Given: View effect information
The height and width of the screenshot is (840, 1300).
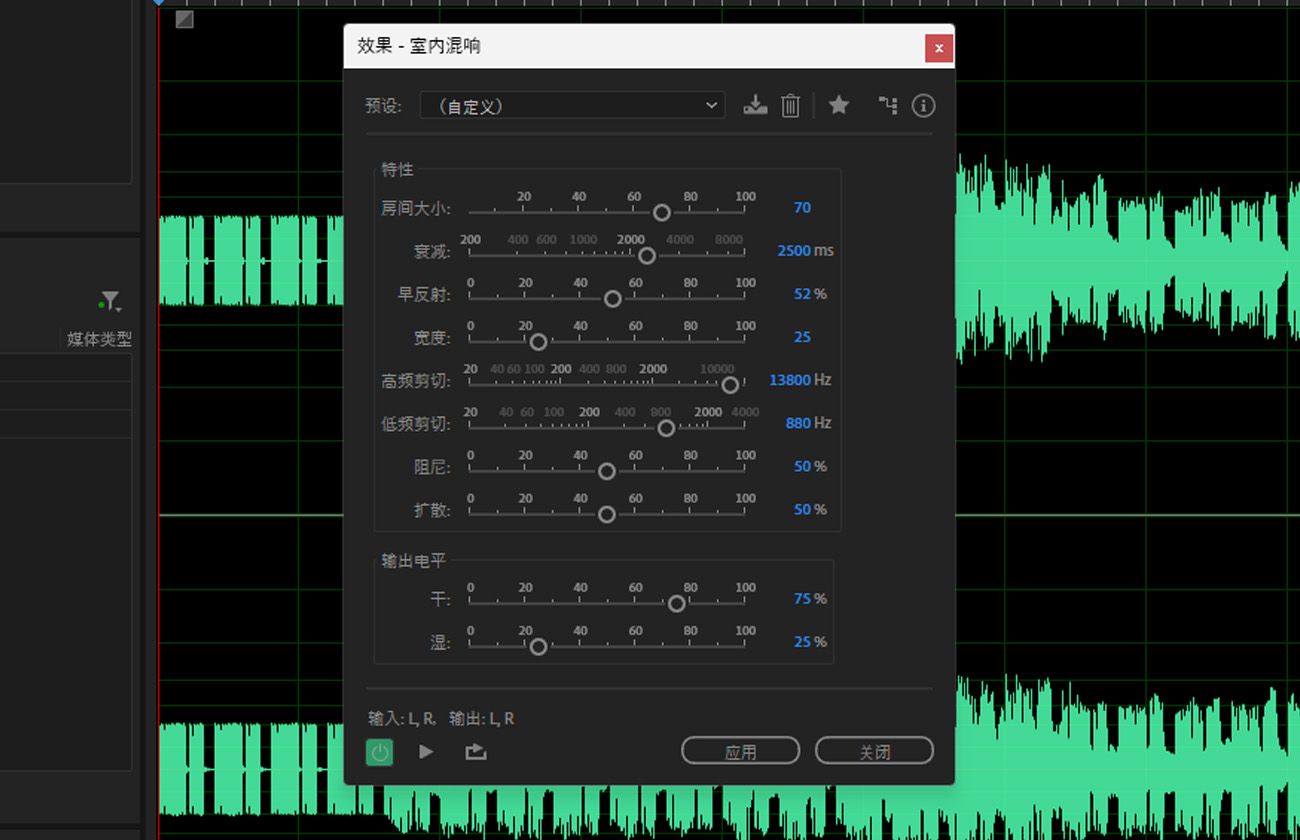Looking at the screenshot, I should 923,105.
